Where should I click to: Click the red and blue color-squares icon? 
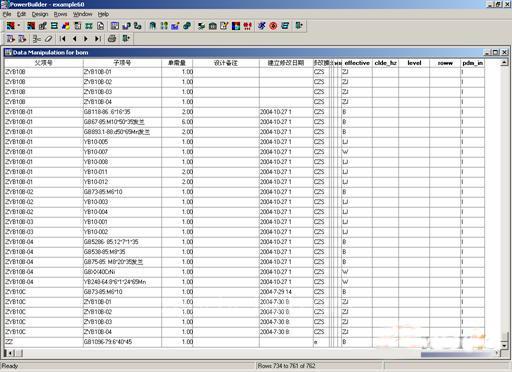(236, 26)
